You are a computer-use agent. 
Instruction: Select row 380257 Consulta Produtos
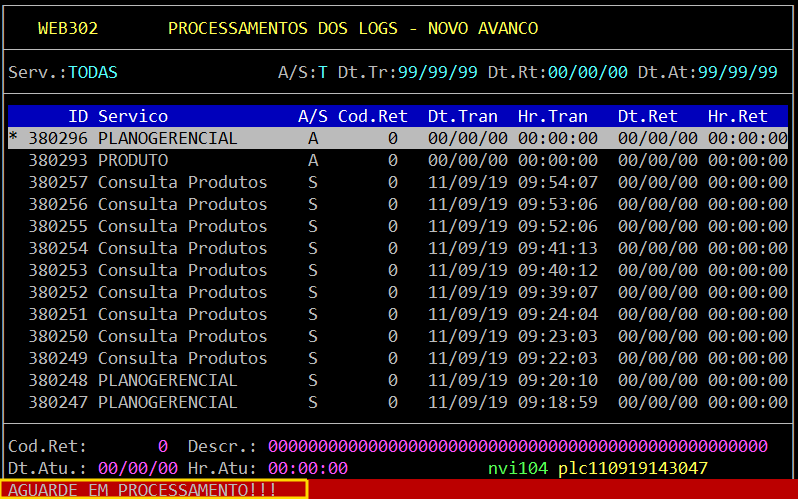tap(182, 182)
